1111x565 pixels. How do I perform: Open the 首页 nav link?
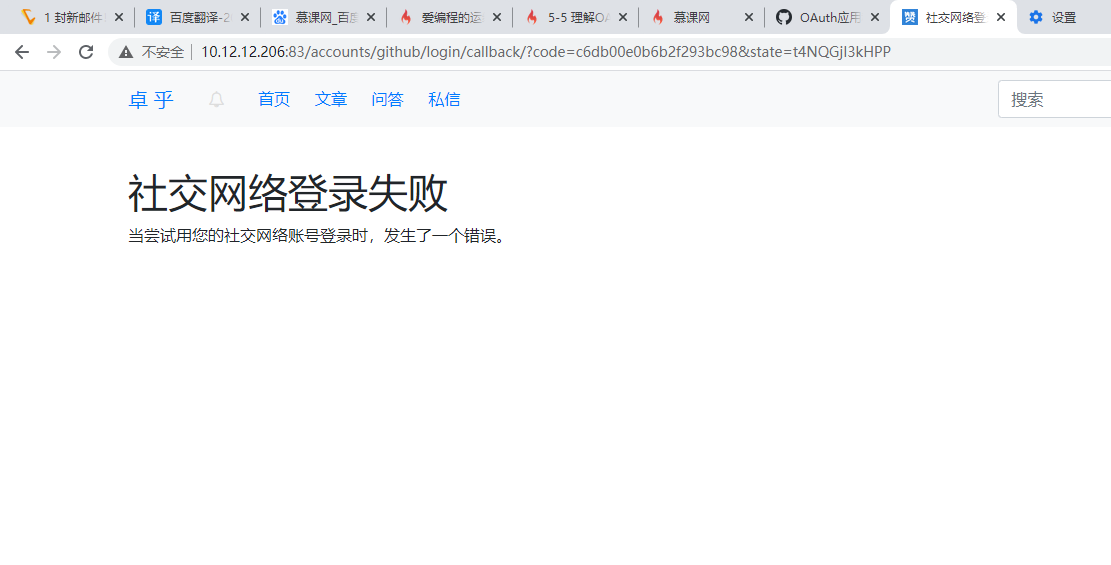tap(274, 99)
